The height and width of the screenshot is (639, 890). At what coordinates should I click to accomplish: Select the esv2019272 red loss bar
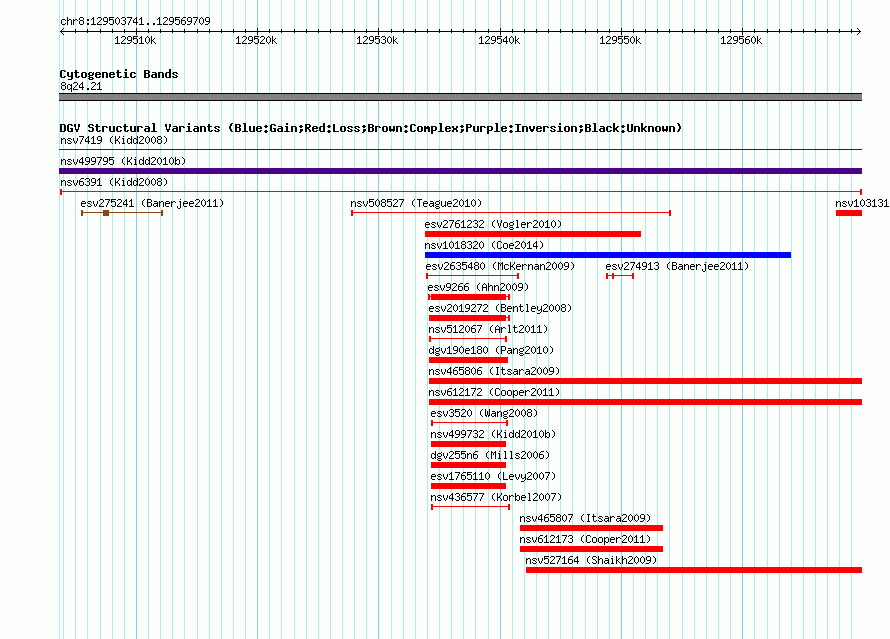469,318
